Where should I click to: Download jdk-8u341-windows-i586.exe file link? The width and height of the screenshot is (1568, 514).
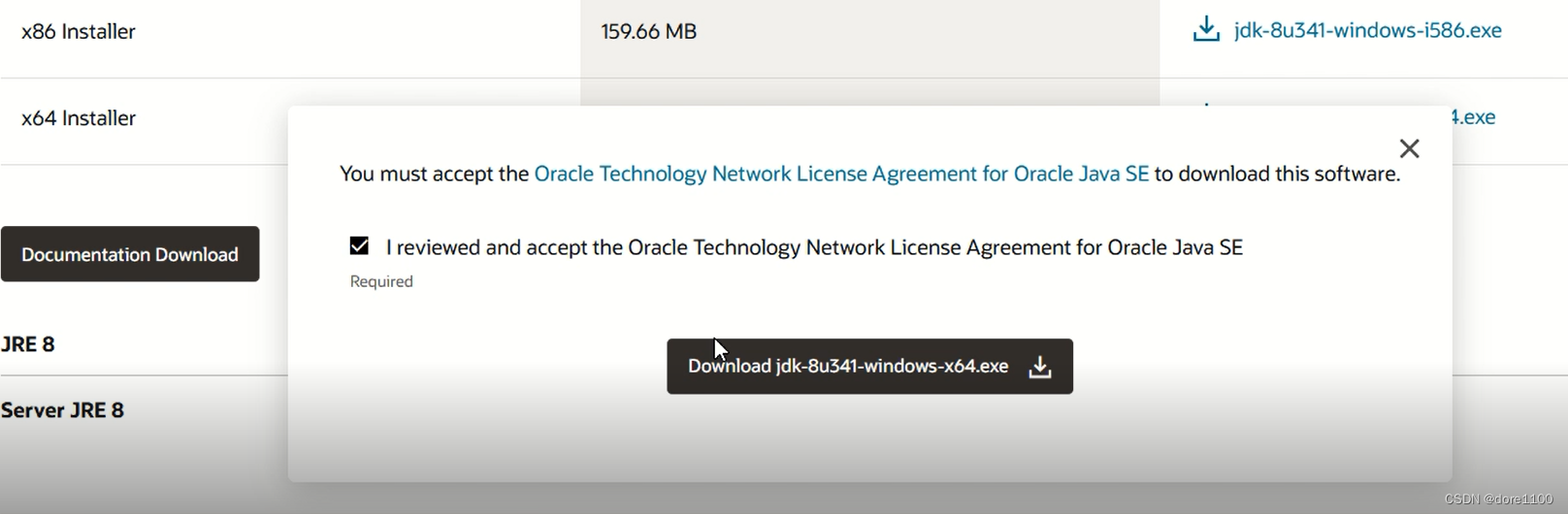point(1367,30)
